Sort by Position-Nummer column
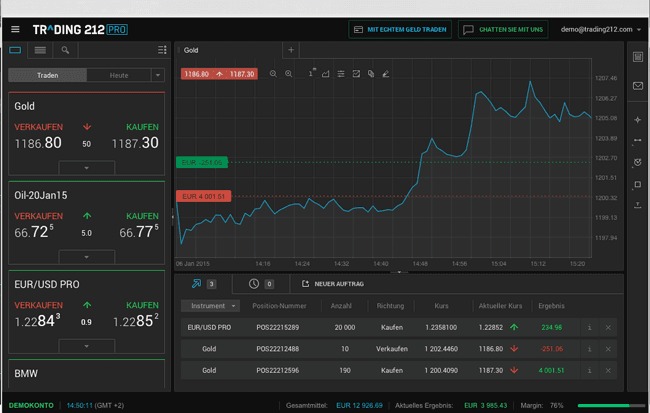The height and width of the screenshot is (413, 650). (x=279, y=306)
